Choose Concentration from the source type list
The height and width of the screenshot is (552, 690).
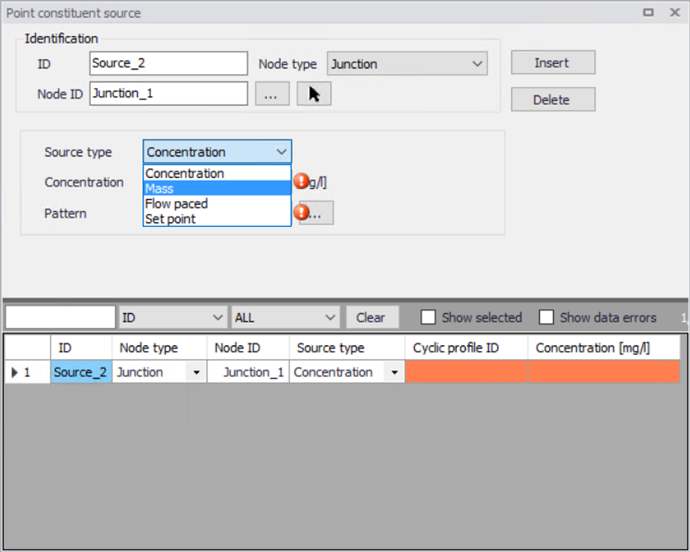tap(217, 173)
